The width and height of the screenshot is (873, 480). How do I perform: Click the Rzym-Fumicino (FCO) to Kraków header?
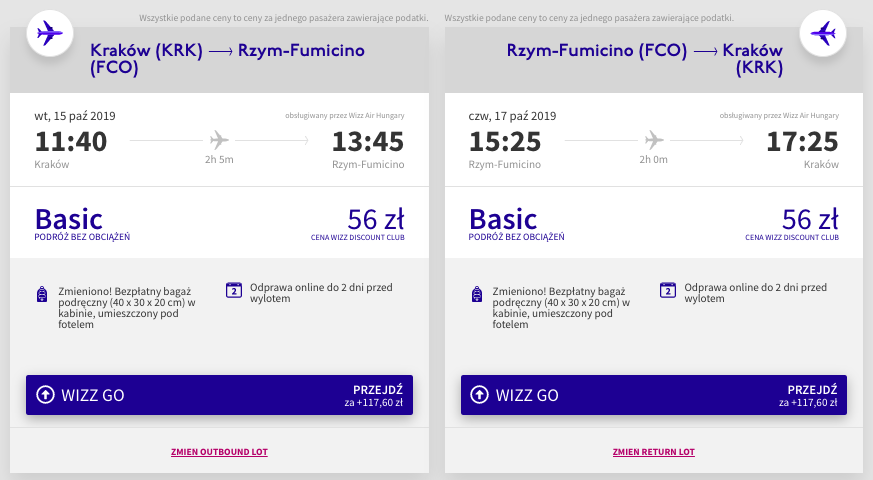pyautogui.click(x=645, y=58)
